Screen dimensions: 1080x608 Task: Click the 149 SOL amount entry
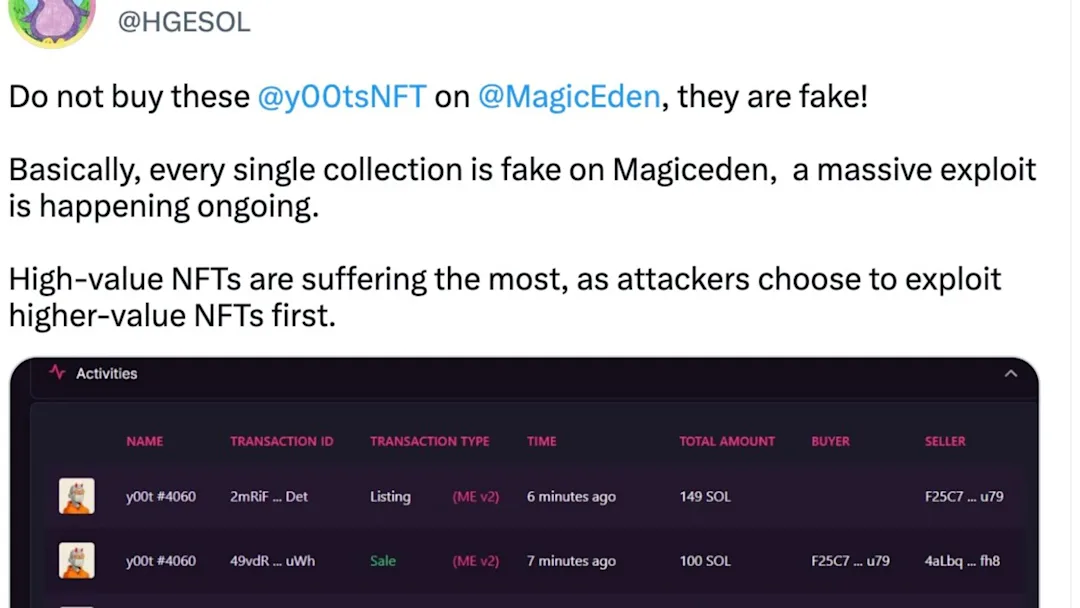[704, 496]
